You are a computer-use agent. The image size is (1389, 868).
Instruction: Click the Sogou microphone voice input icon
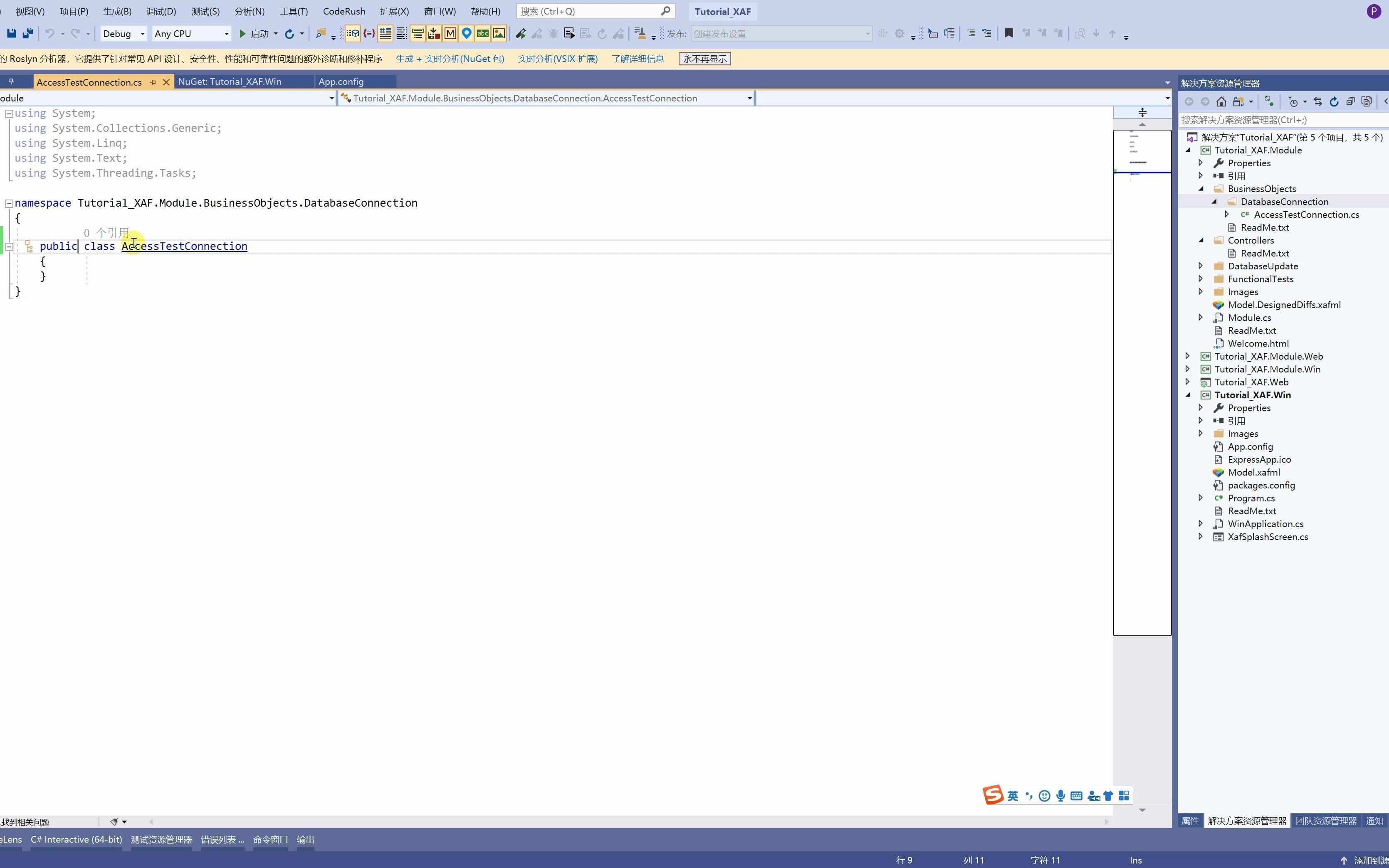click(x=1060, y=796)
